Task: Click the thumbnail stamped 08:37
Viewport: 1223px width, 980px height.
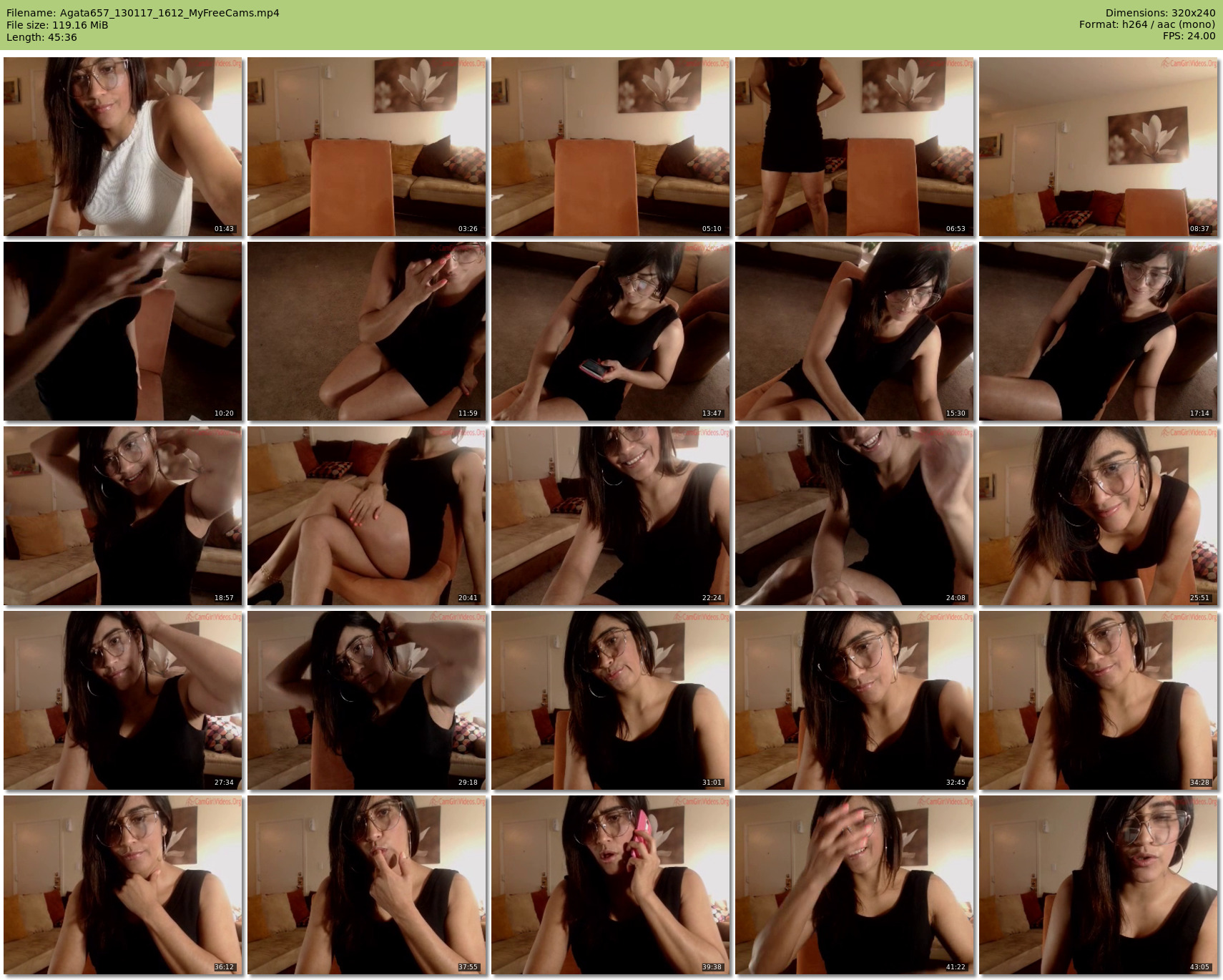Action: pos(1099,147)
